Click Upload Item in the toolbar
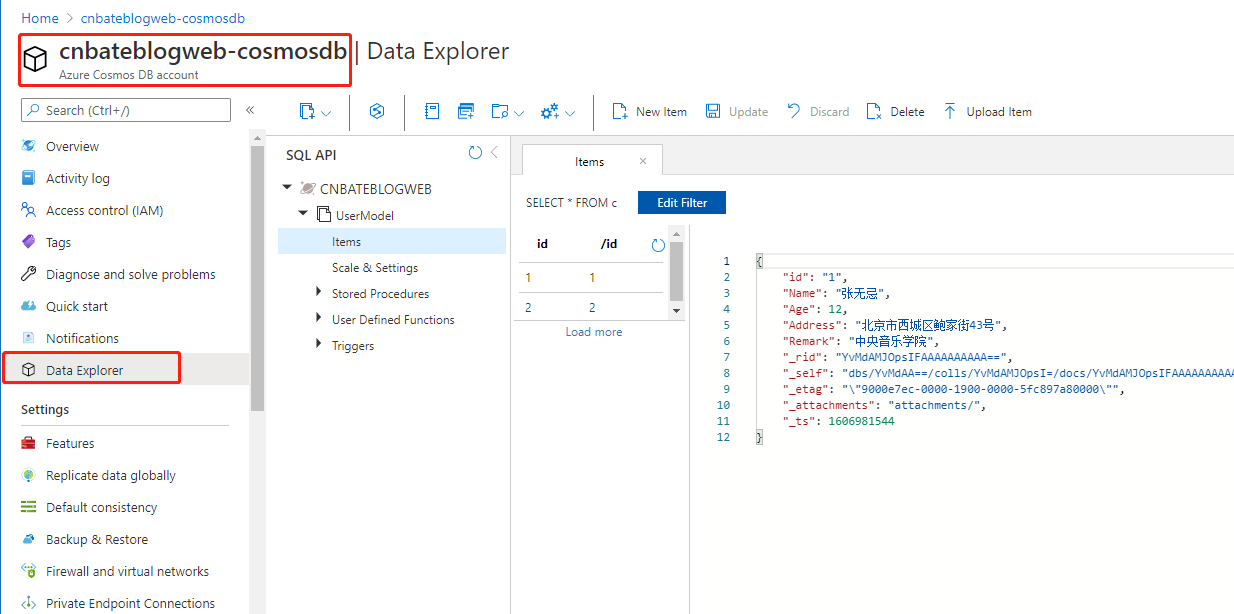This screenshot has width=1234, height=614. tap(987, 112)
